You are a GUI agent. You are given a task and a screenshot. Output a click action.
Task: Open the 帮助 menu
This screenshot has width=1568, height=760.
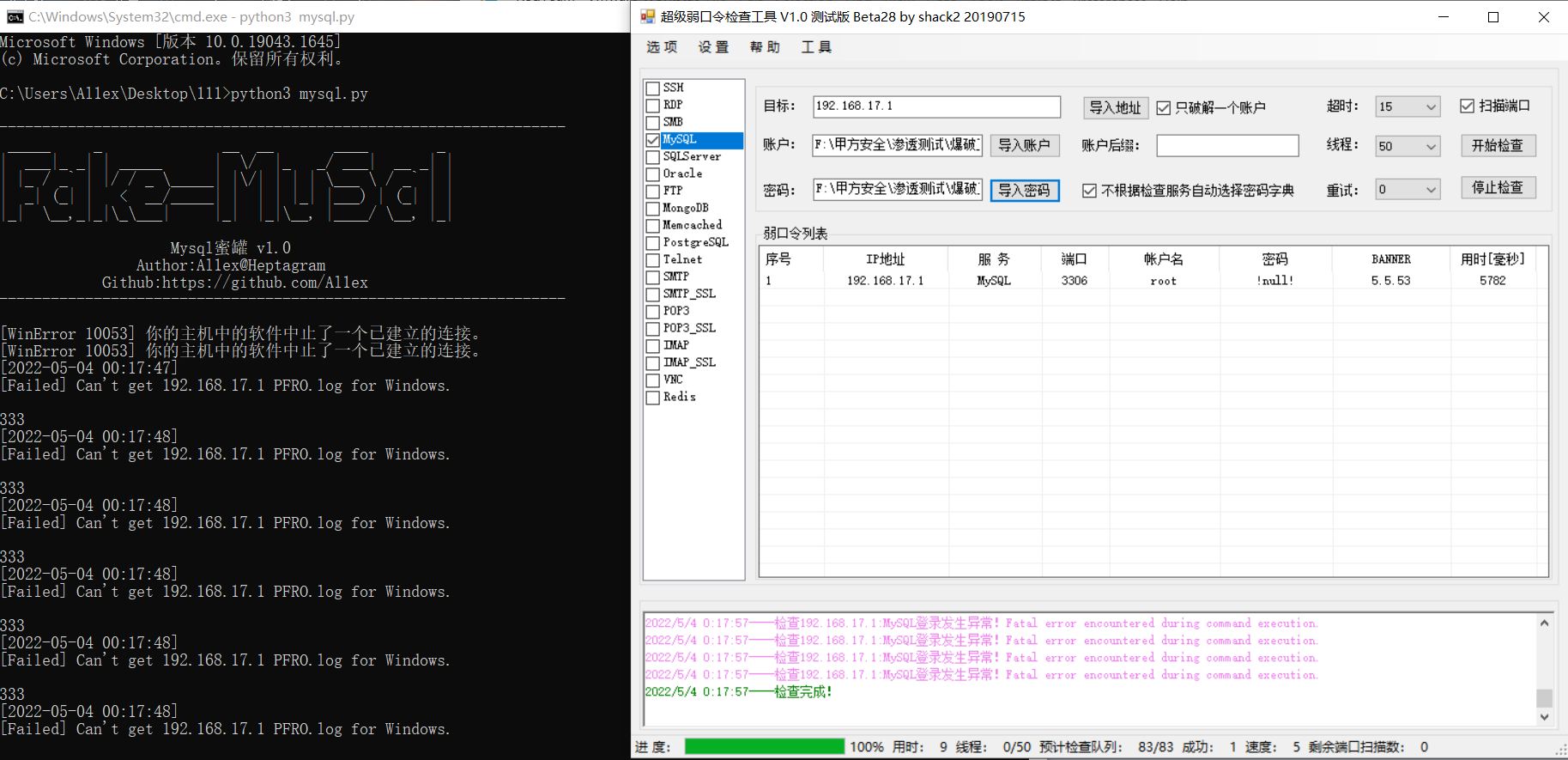coord(765,47)
